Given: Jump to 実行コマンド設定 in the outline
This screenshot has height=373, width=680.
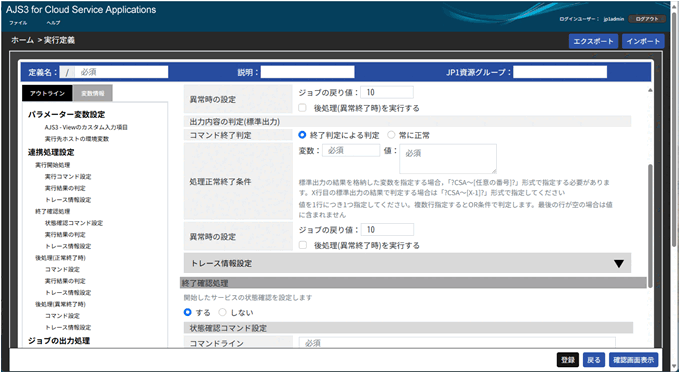Looking at the screenshot, I should click(x=68, y=177).
